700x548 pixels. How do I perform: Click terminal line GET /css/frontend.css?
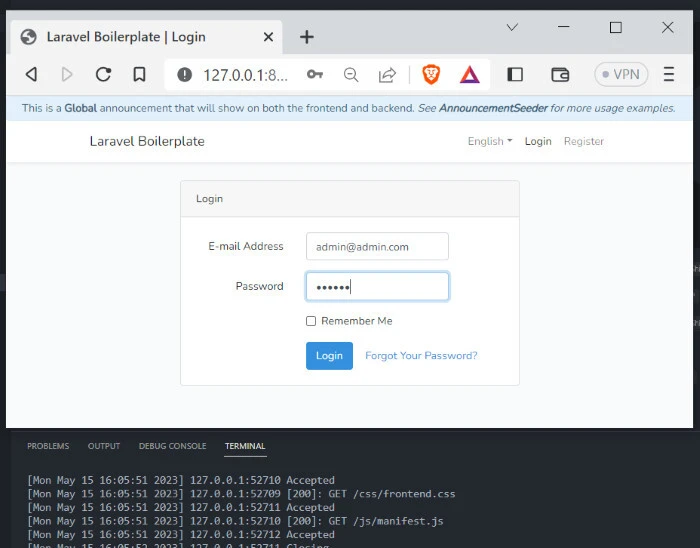(241, 494)
